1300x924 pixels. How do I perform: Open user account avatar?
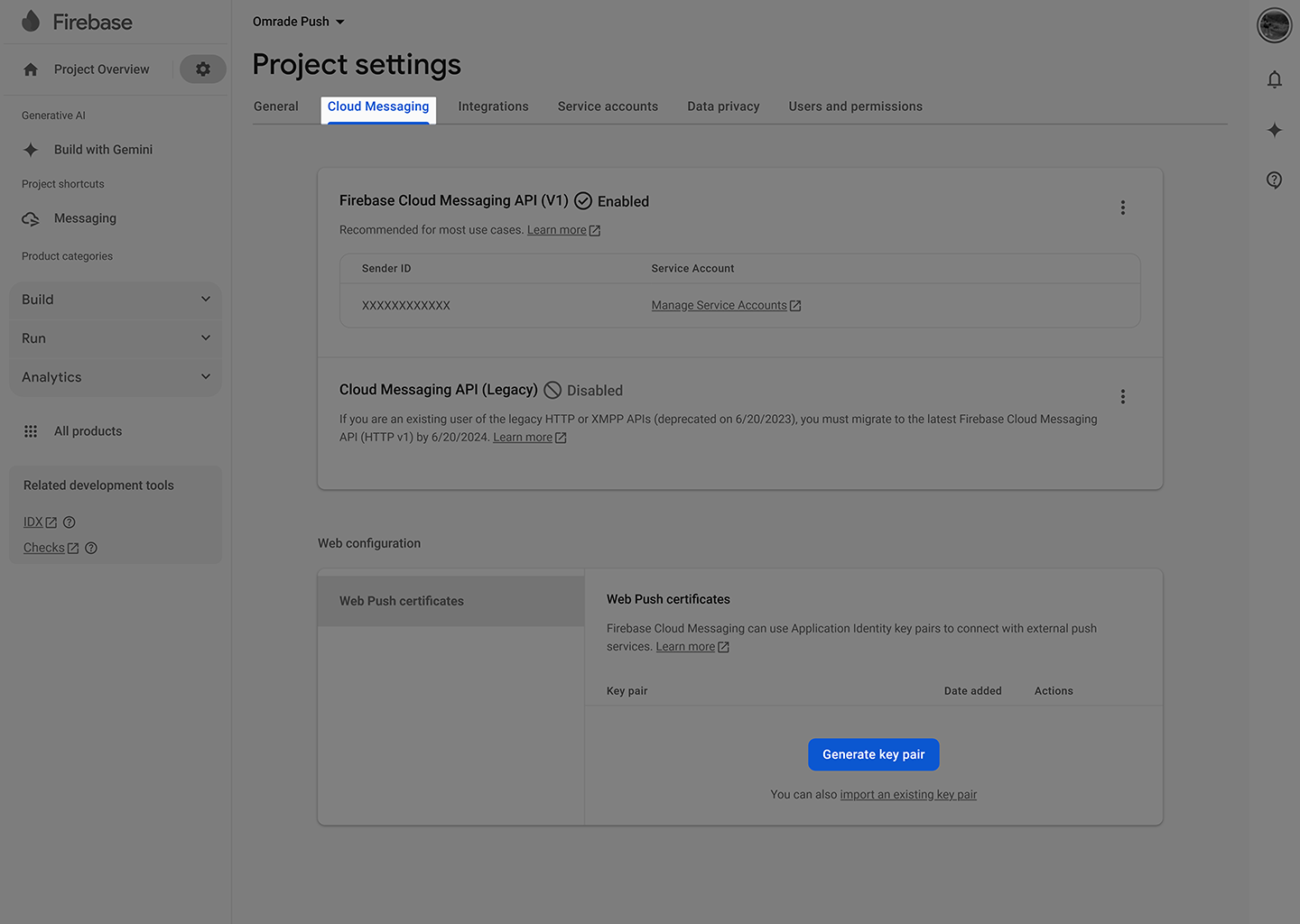pyautogui.click(x=1274, y=25)
